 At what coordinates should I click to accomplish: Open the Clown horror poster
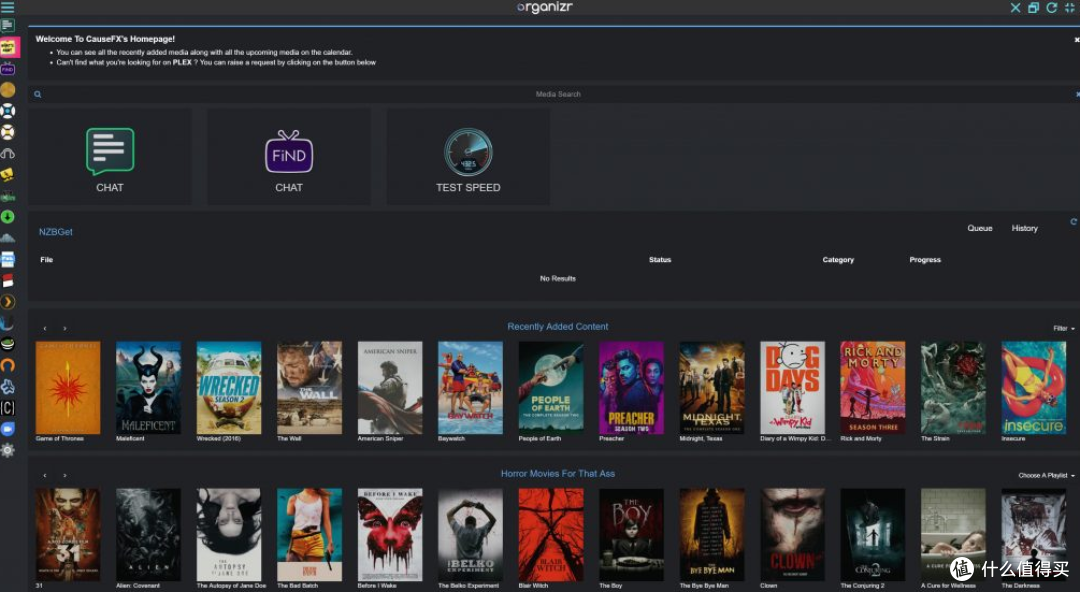tap(792, 535)
